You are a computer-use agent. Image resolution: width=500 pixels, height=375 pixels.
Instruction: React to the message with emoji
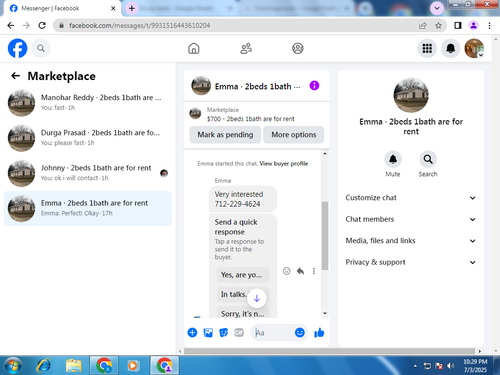click(286, 271)
